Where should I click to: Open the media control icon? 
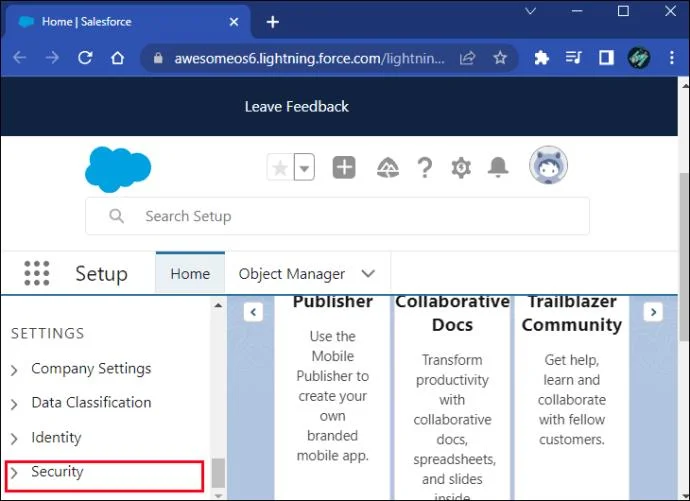tap(573, 57)
